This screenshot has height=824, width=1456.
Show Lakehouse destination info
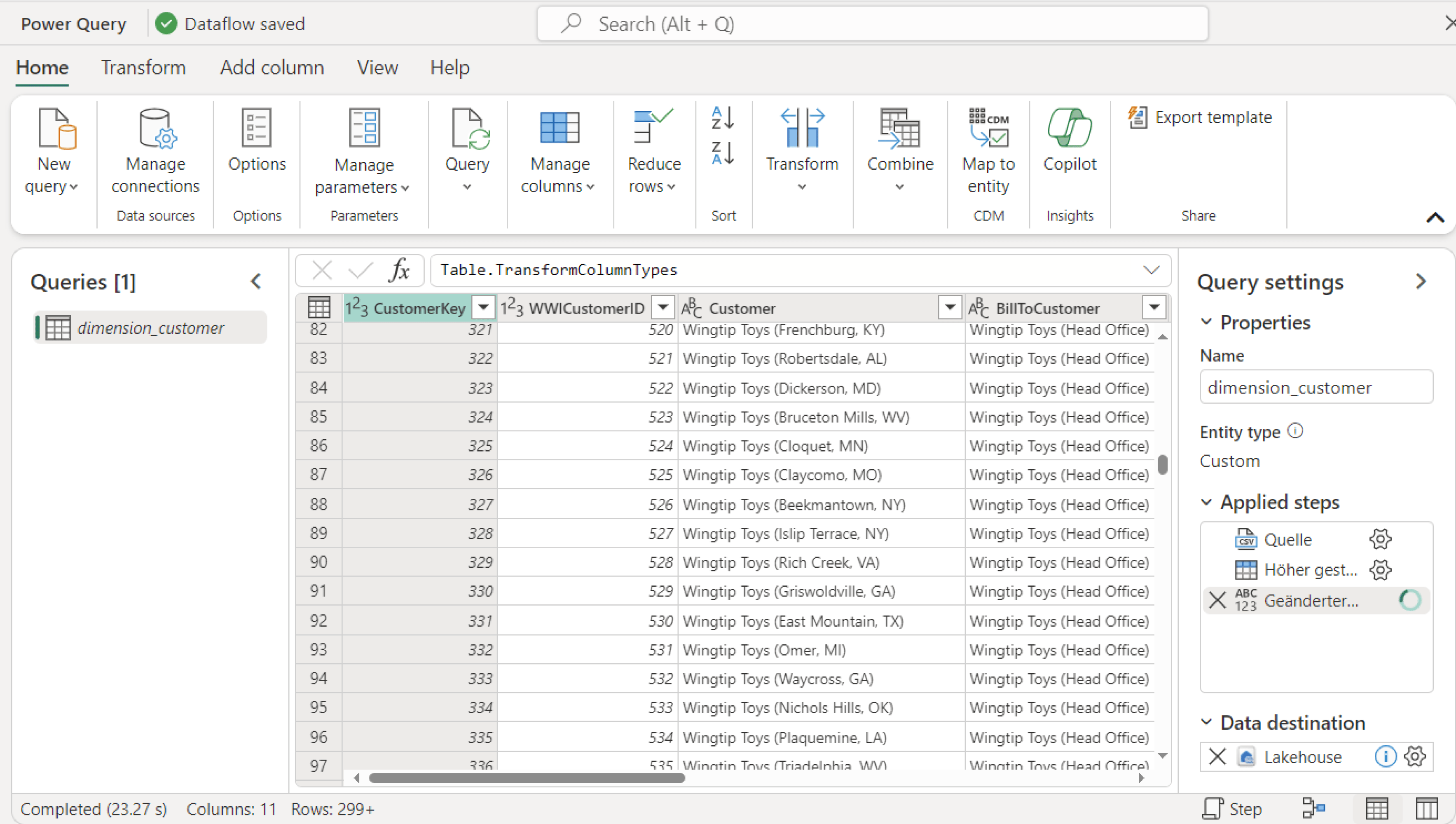tap(1385, 757)
